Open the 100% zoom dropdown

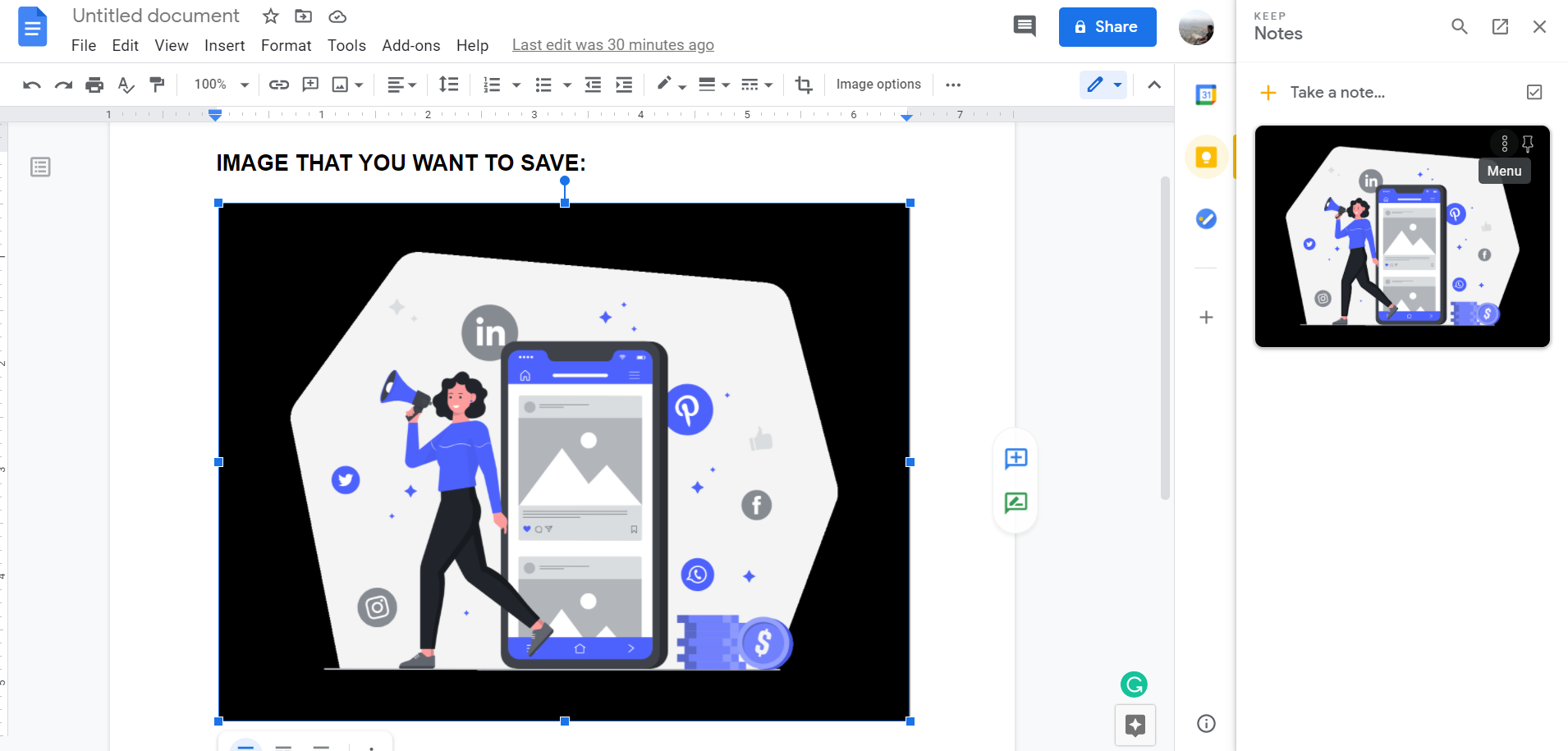(221, 85)
